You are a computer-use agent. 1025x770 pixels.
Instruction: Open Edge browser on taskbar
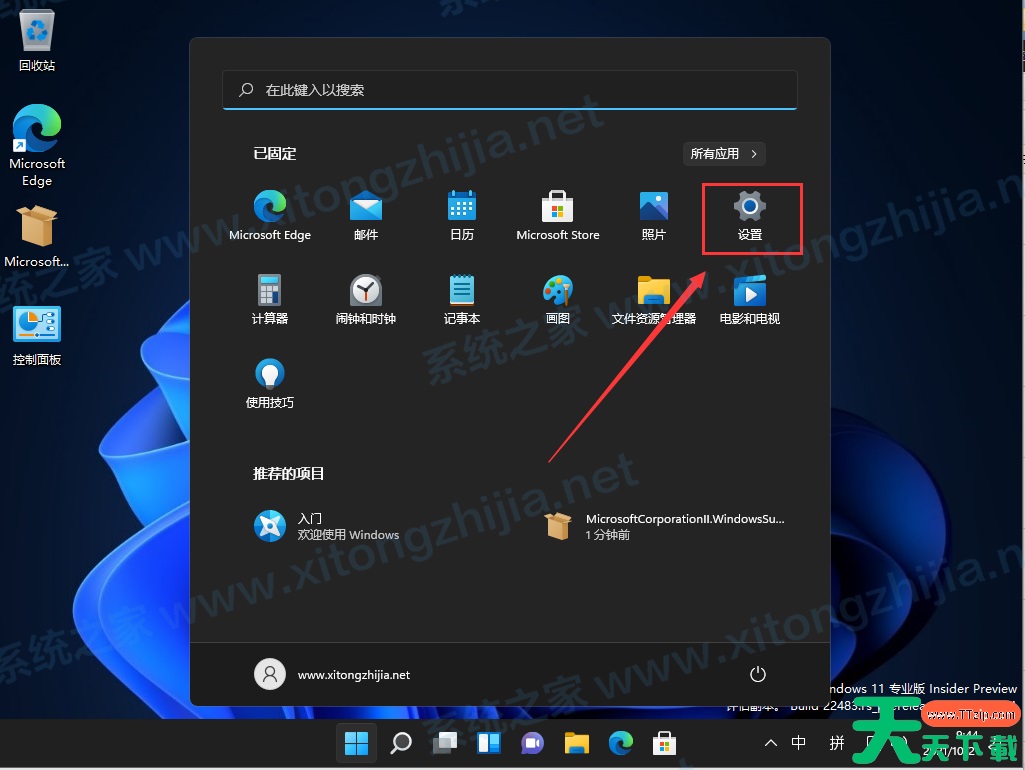click(x=620, y=743)
